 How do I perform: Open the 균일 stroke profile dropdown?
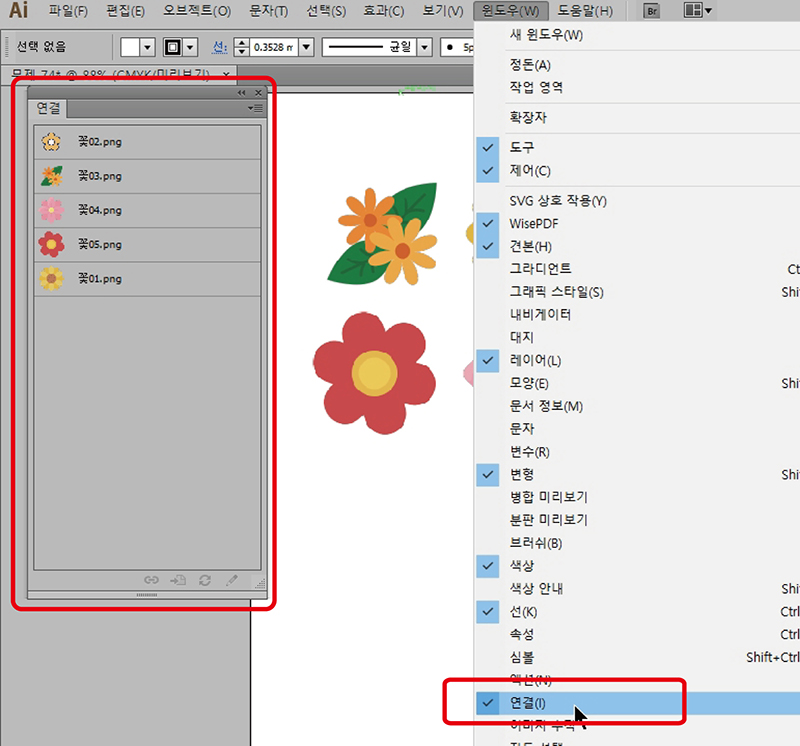424,47
